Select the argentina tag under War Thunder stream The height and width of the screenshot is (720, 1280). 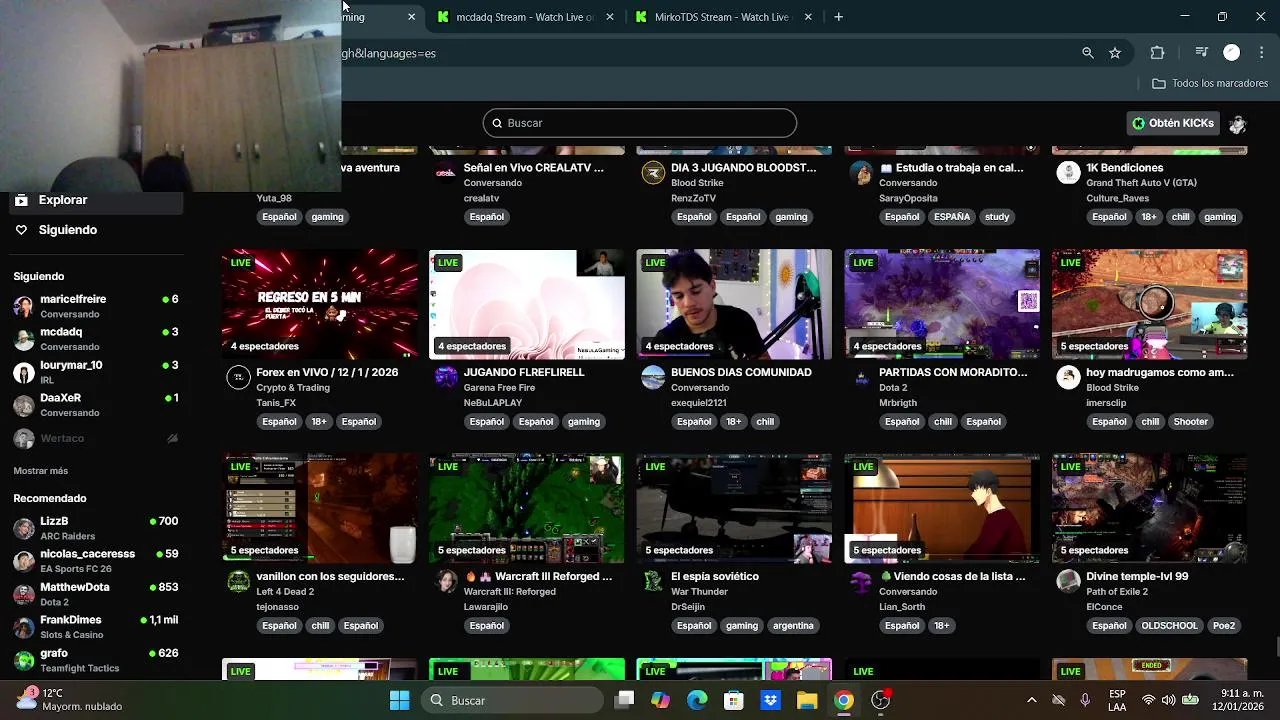(793, 626)
